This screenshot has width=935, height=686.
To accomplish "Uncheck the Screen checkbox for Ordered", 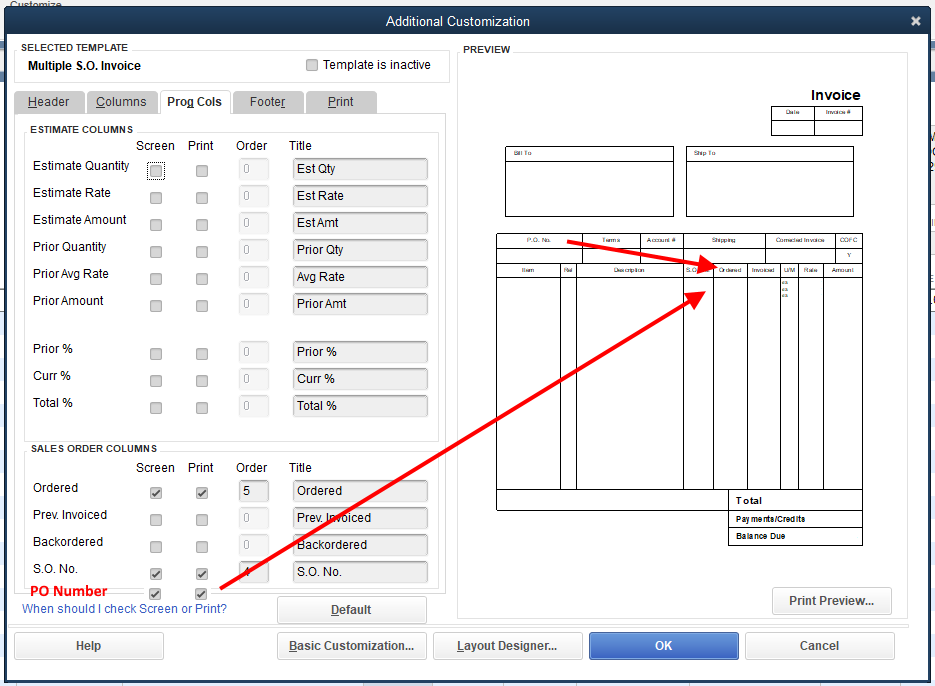I will [x=155, y=492].
